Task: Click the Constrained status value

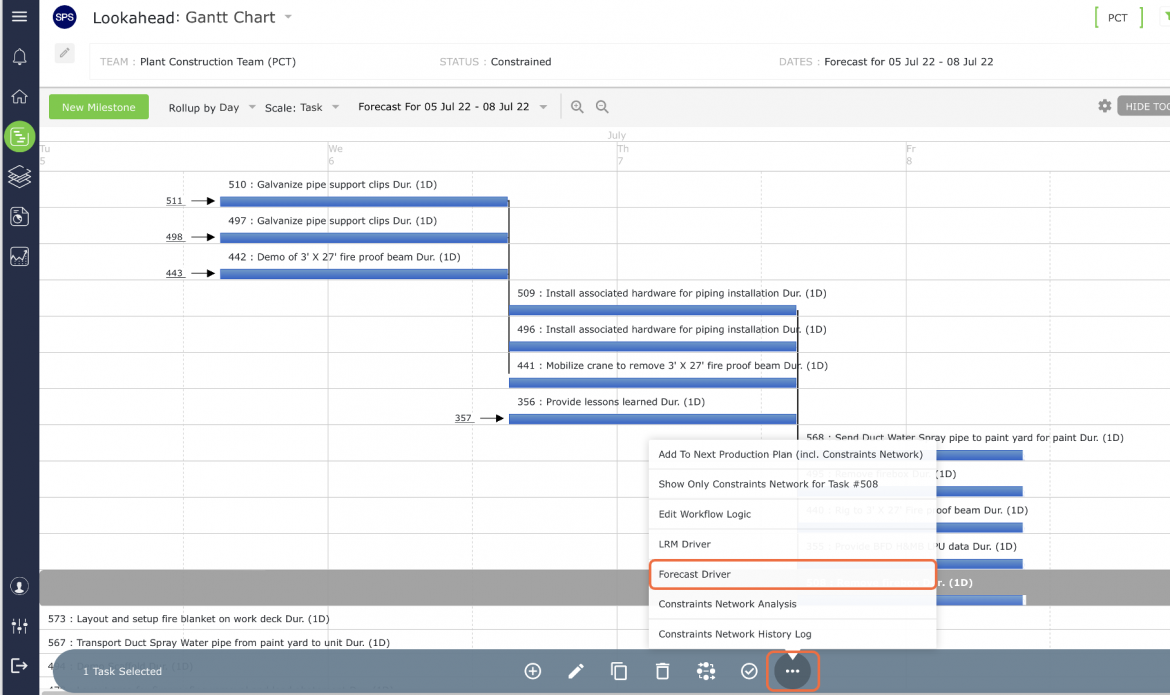Action: coord(521,62)
